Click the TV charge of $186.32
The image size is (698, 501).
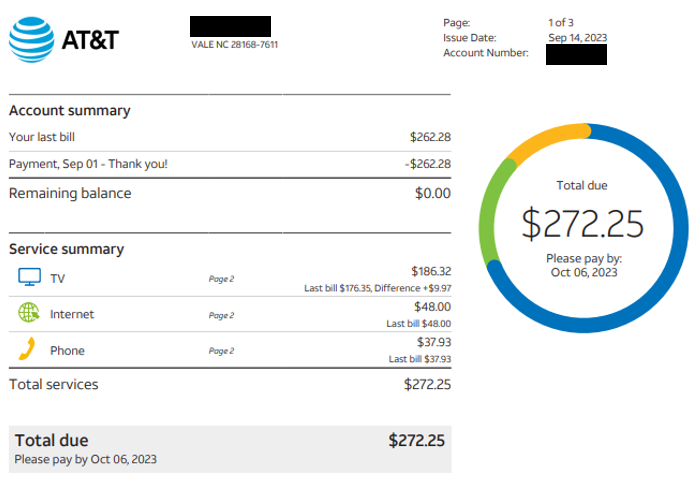[431, 271]
